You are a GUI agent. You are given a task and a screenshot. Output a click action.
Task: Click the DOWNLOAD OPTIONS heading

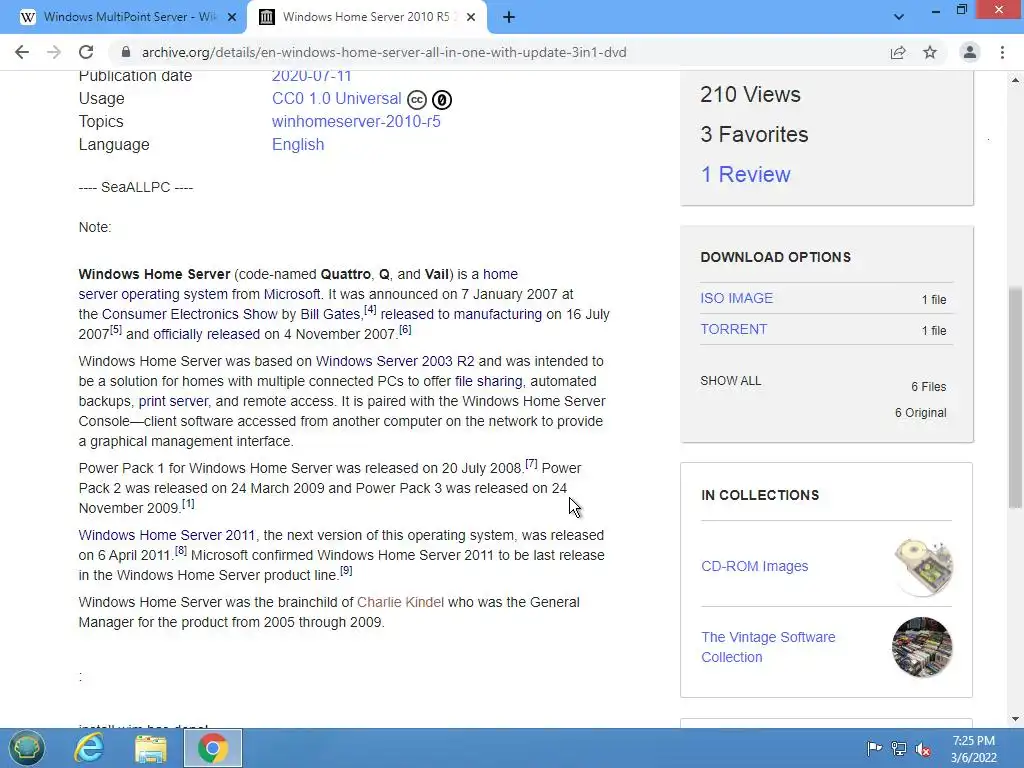click(775, 257)
